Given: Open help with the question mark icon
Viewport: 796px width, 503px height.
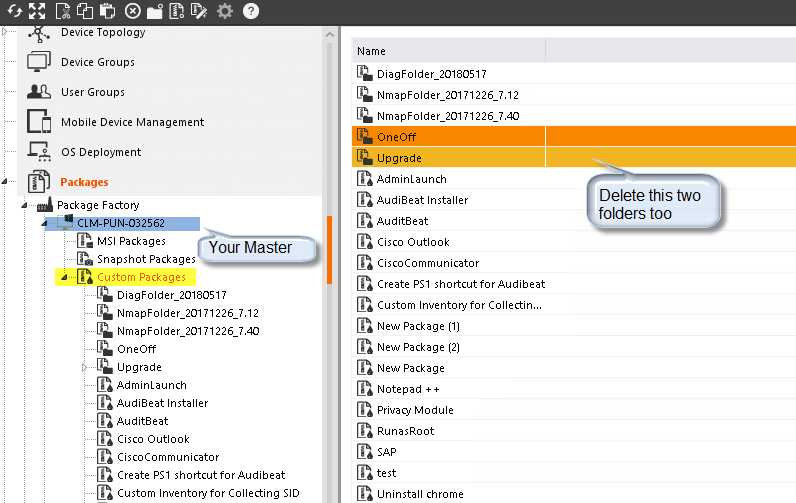Looking at the screenshot, I should 250,11.
